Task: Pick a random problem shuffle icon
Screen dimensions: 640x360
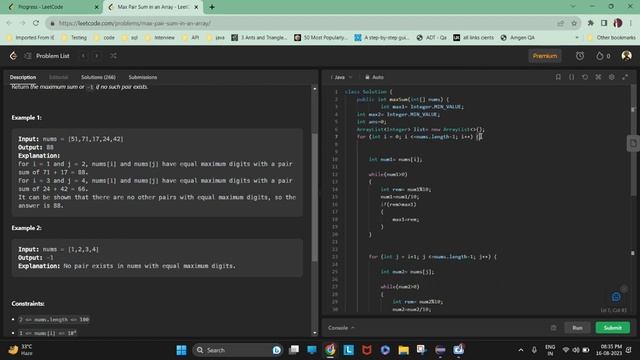Action: click(x=113, y=56)
